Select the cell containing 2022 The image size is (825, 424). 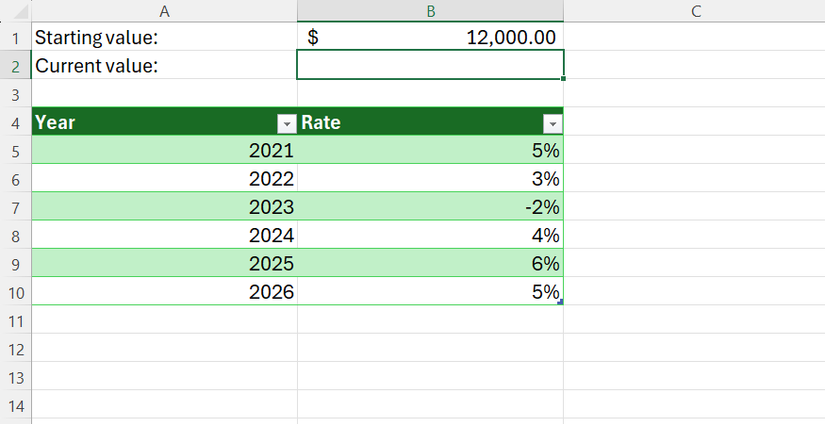(x=164, y=178)
